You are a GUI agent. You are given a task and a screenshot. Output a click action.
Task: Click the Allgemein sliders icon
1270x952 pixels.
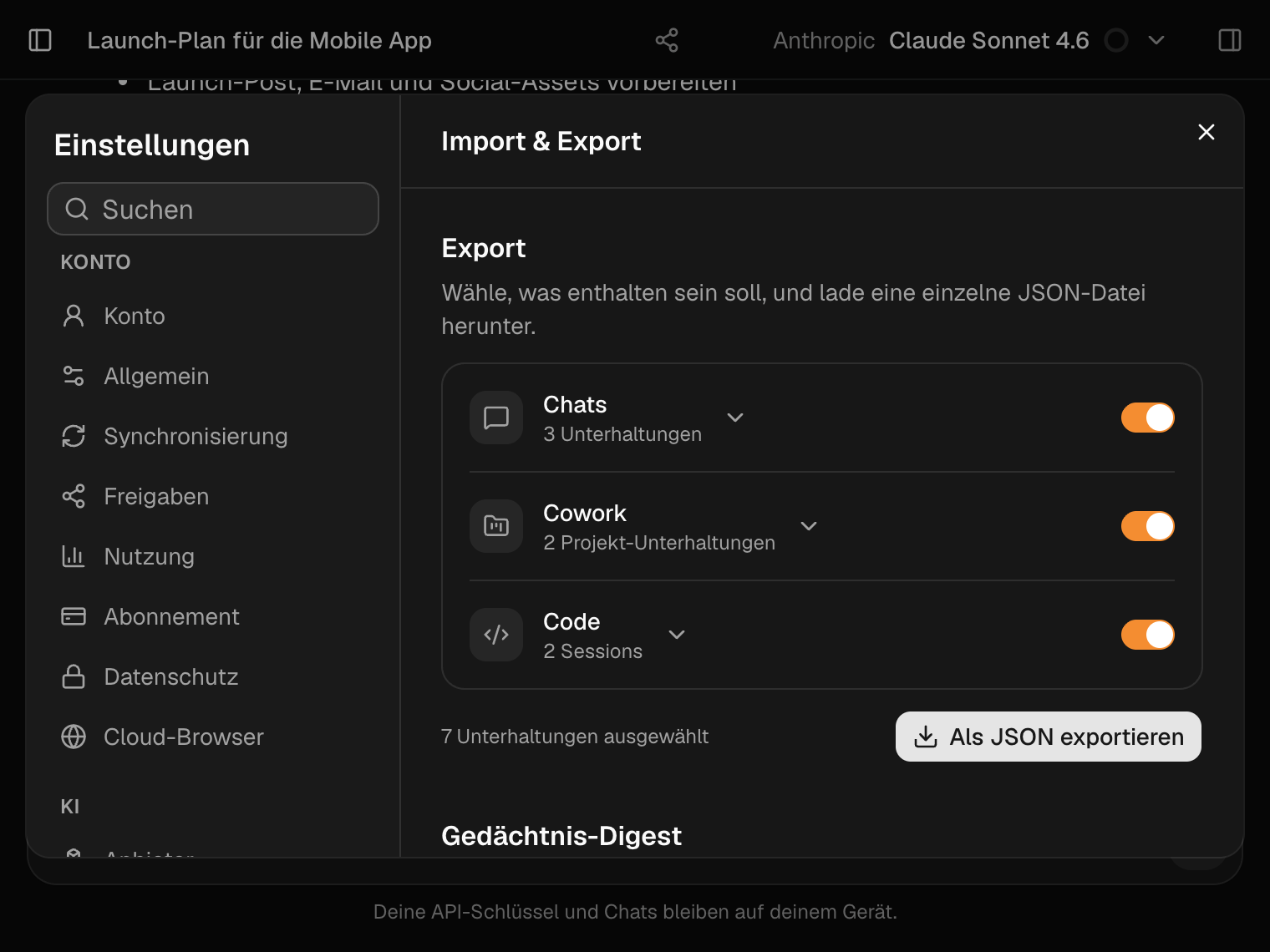(74, 376)
